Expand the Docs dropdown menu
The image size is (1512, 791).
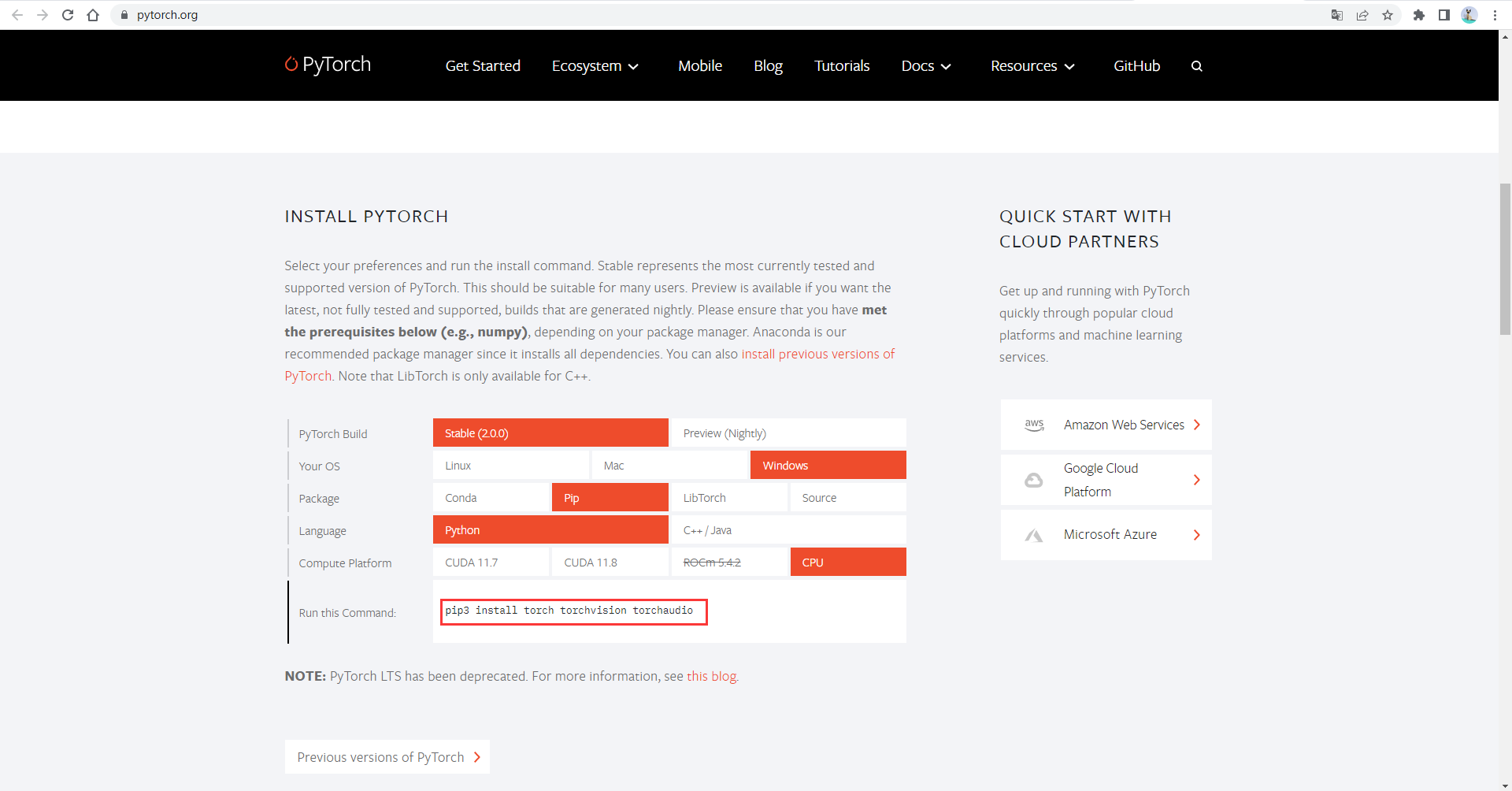[926, 66]
